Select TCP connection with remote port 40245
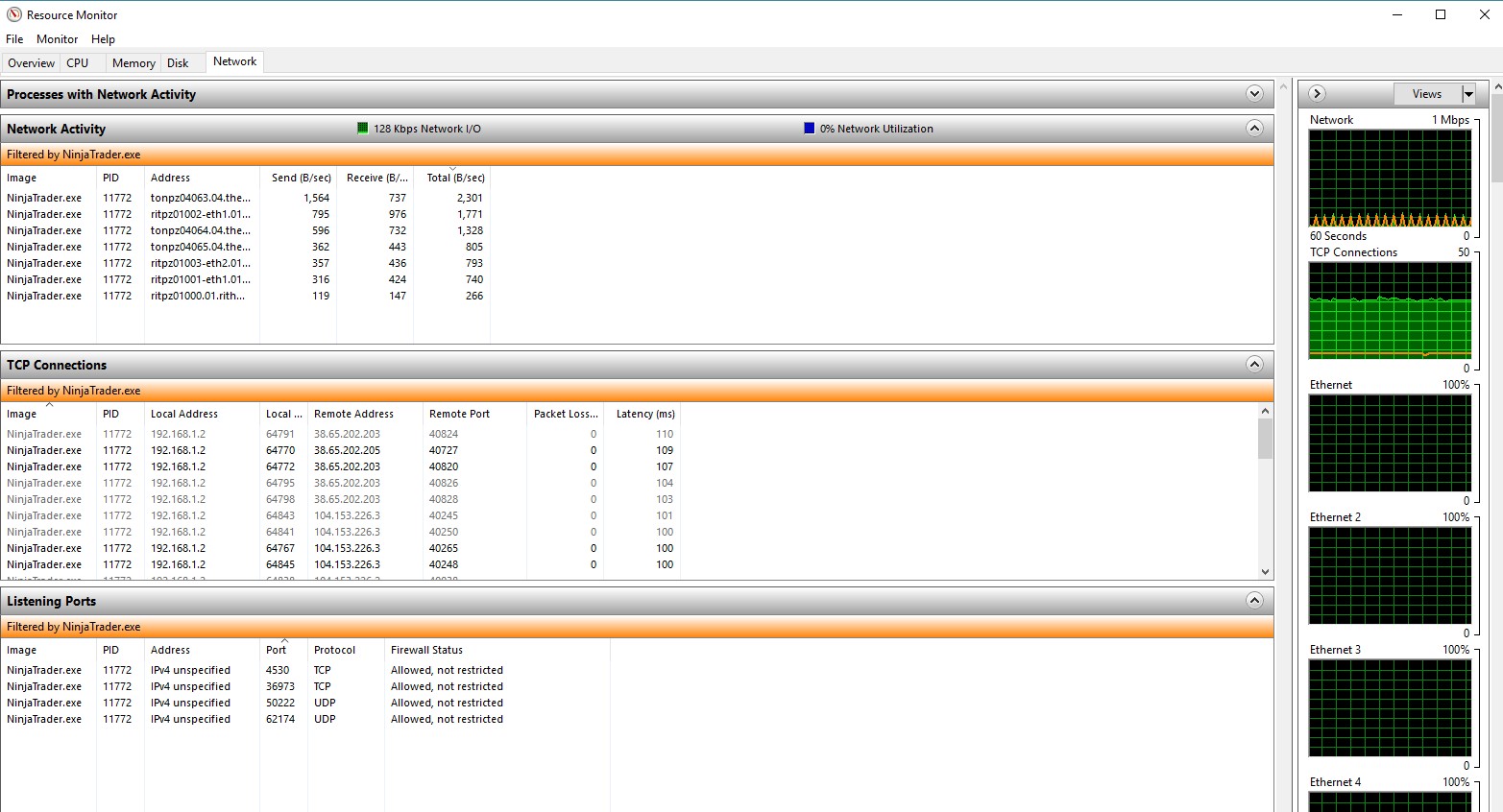The width and height of the screenshot is (1503, 812). point(341,515)
